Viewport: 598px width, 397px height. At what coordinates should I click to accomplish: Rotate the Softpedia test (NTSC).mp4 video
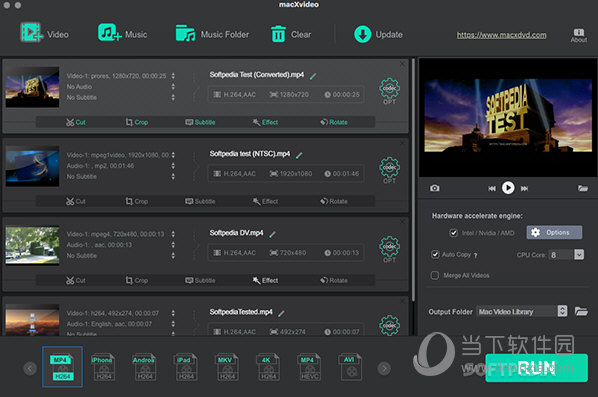point(334,201)
